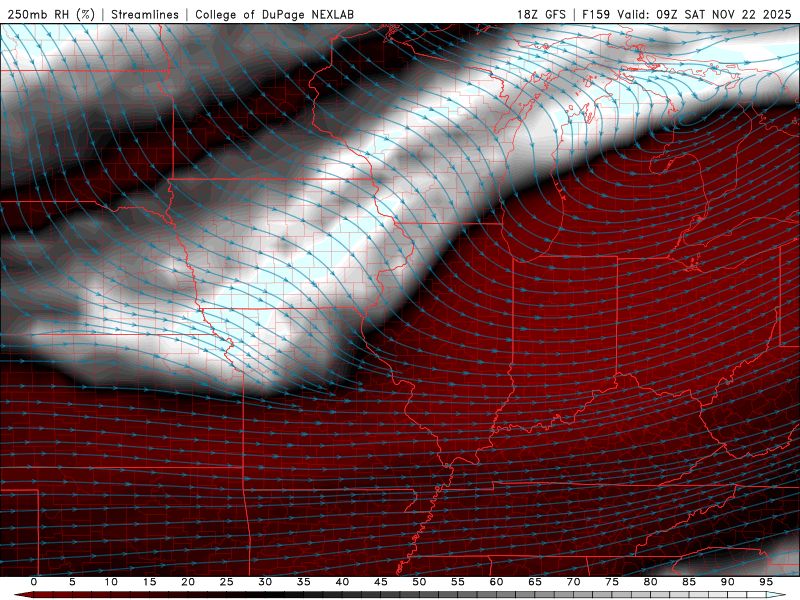Click the colorbar label "40"
The height and width of the screenshot is (600, 800).
click(342, 582)
